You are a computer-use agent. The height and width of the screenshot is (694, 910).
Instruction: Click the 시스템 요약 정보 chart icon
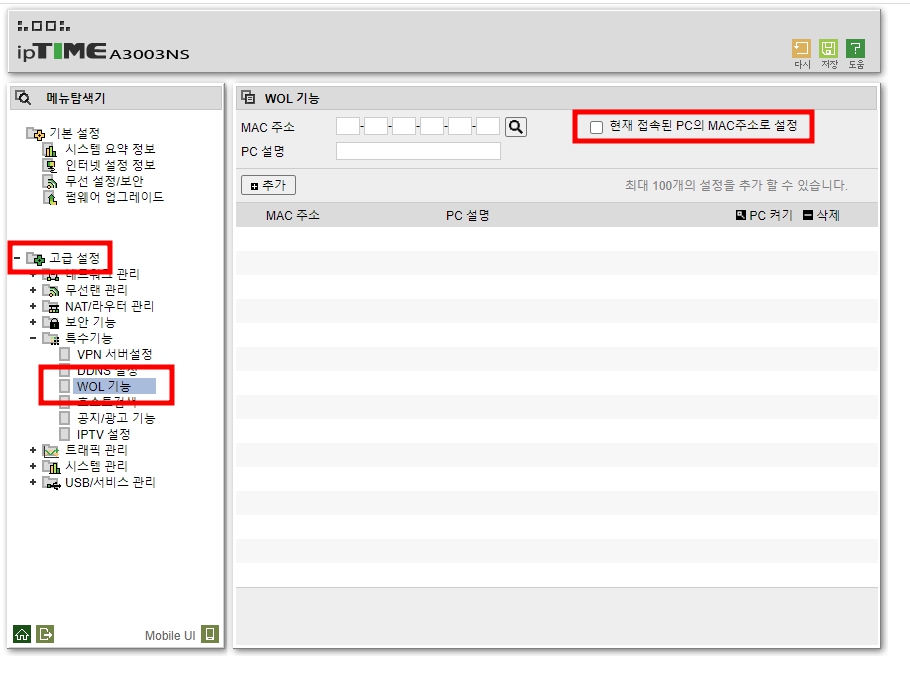50,150
